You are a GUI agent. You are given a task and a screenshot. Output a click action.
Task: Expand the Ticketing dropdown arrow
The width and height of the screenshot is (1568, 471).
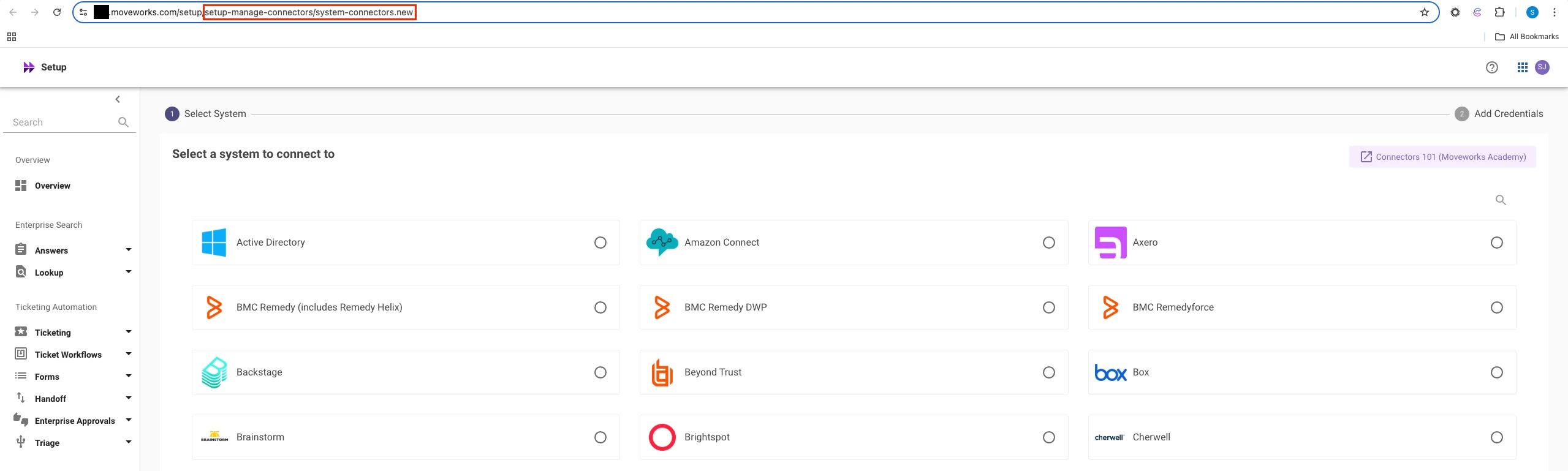tap(129, 332)
